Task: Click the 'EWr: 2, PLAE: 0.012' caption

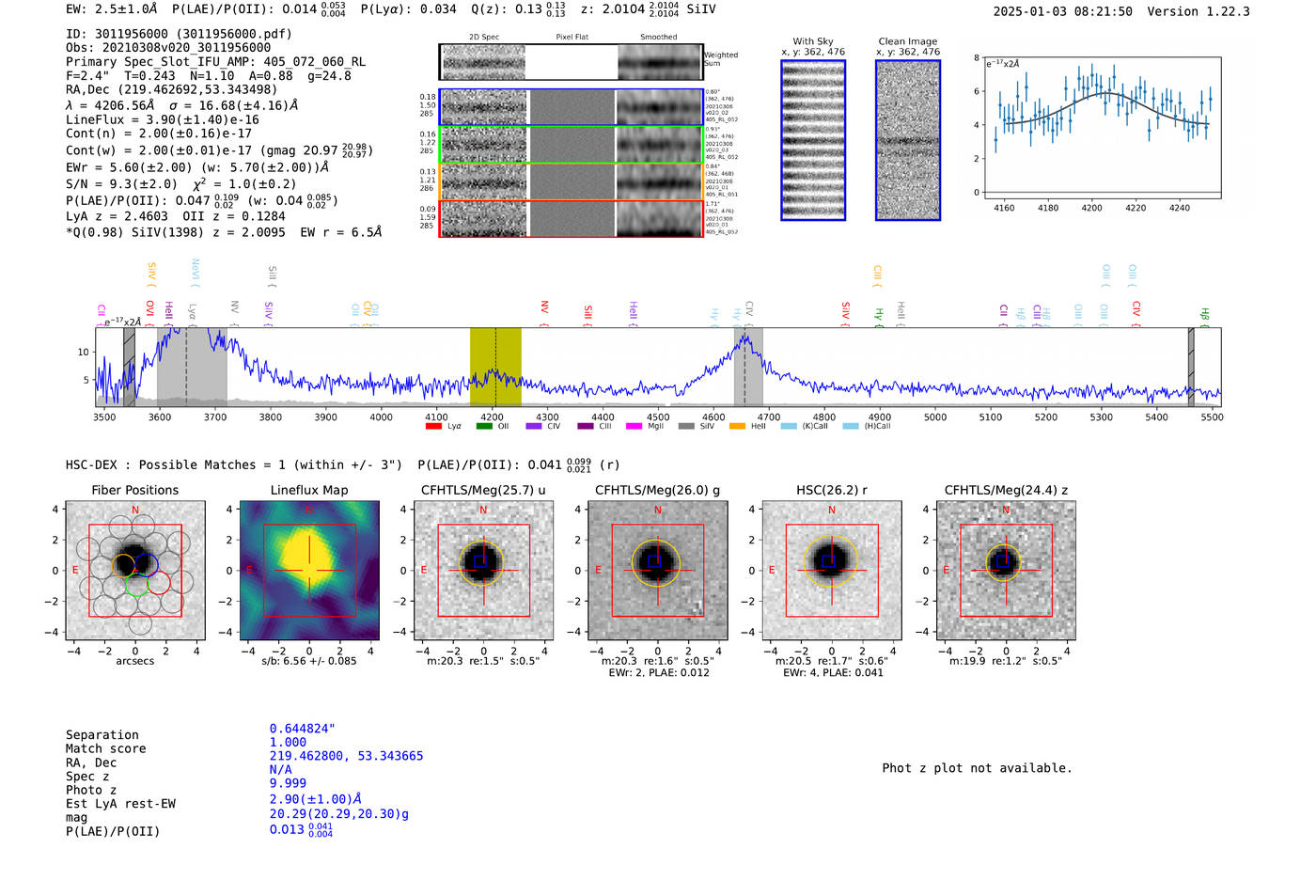Action: coord(659,673)
